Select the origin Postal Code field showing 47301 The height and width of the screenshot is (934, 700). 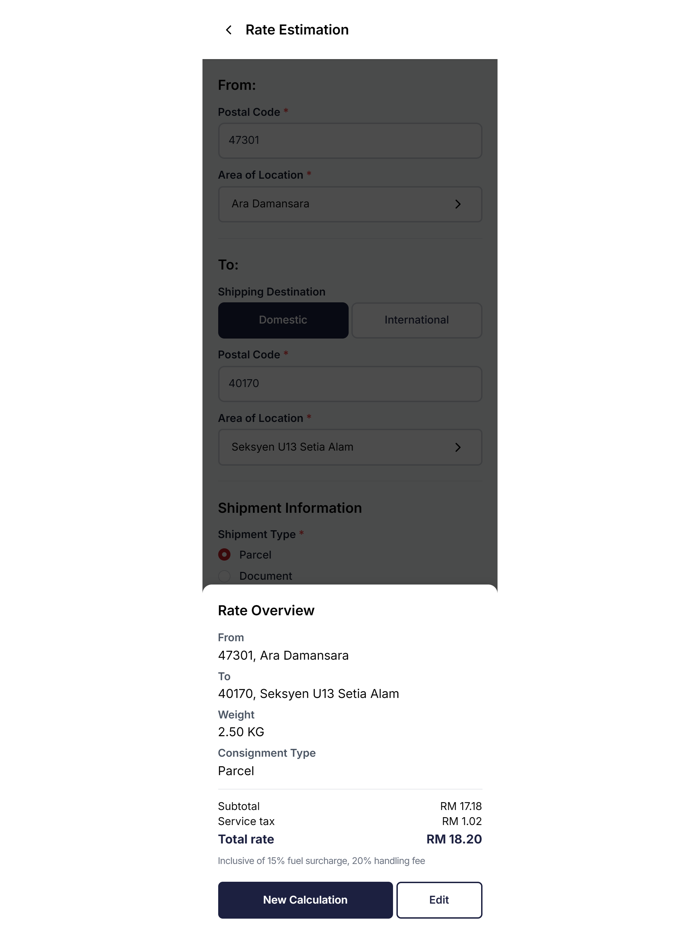coord(349,140)
